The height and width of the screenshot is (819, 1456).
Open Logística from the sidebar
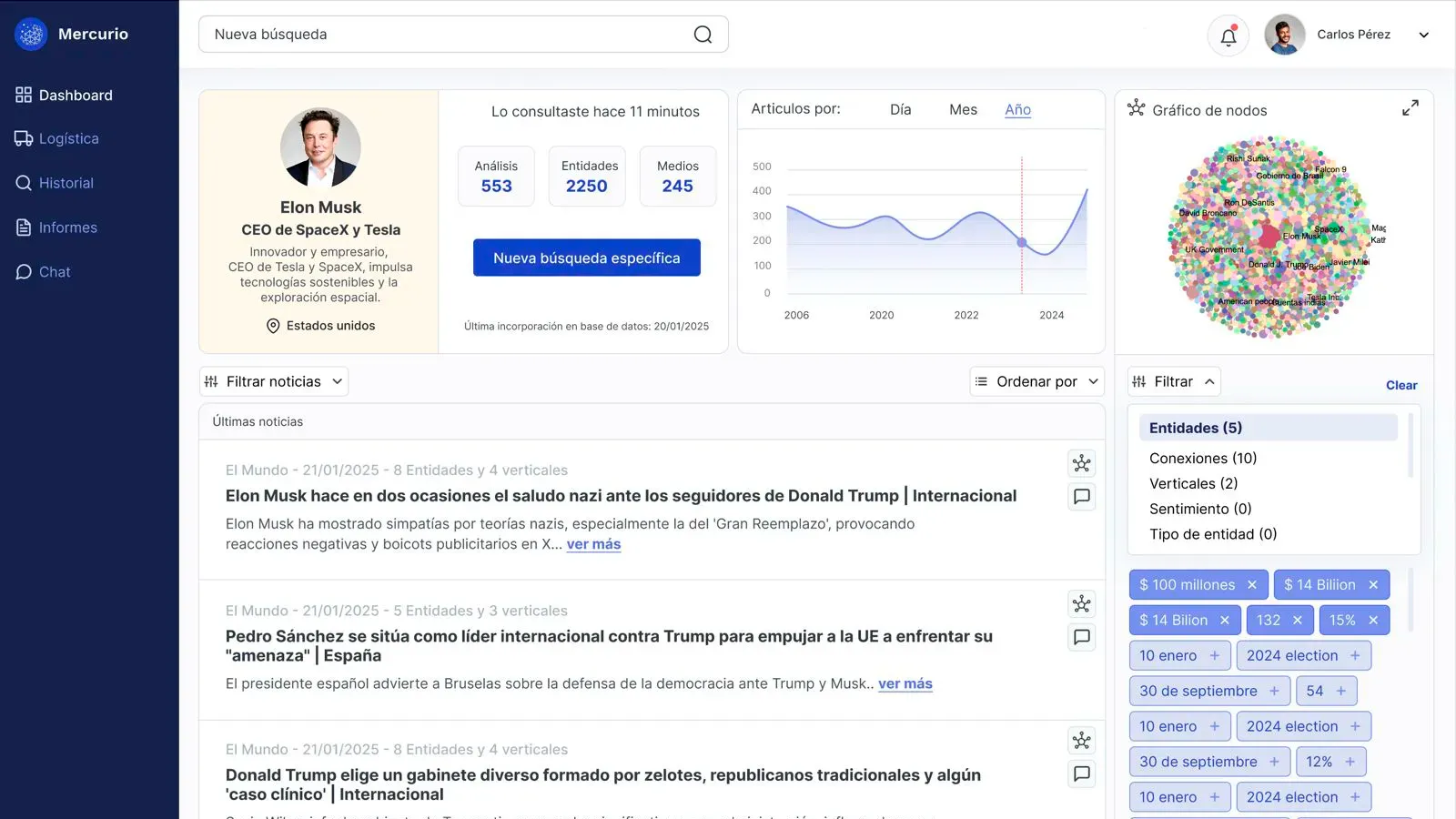point(68,138)
